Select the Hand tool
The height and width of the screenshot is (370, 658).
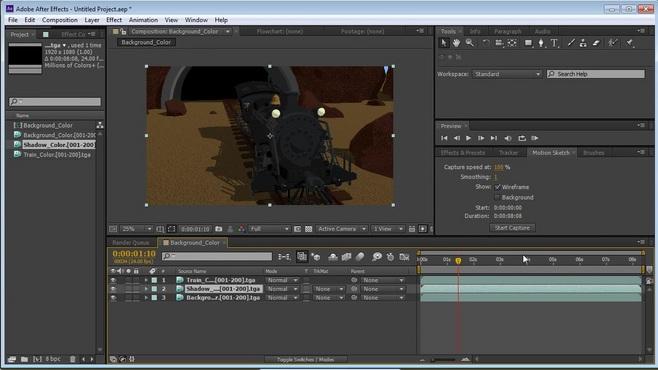(x=456, y=43)
